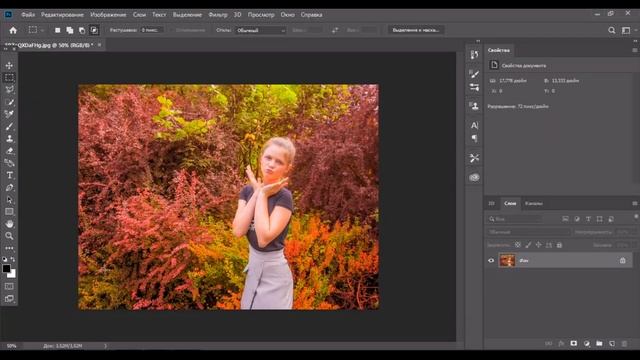Open the Файл menu
Screen dimensions: 640x360
coord(28,15)
